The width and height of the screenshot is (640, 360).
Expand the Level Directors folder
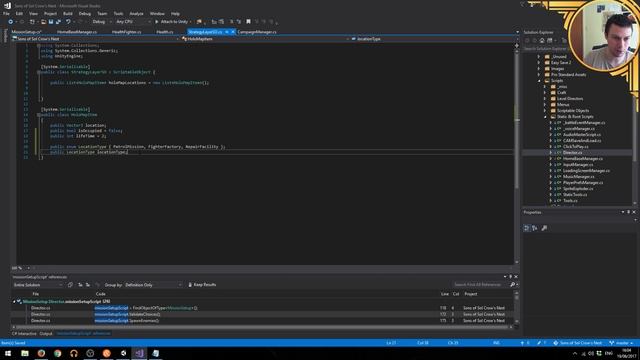(x=545, y=99)
